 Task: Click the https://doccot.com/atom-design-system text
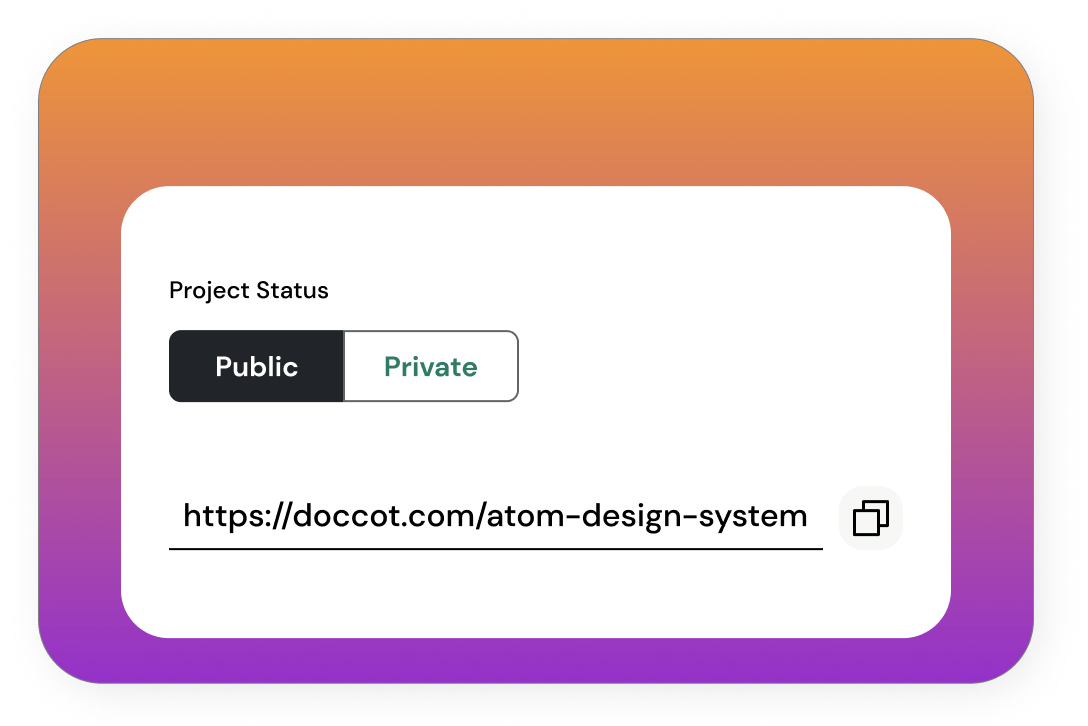(495, 517)
